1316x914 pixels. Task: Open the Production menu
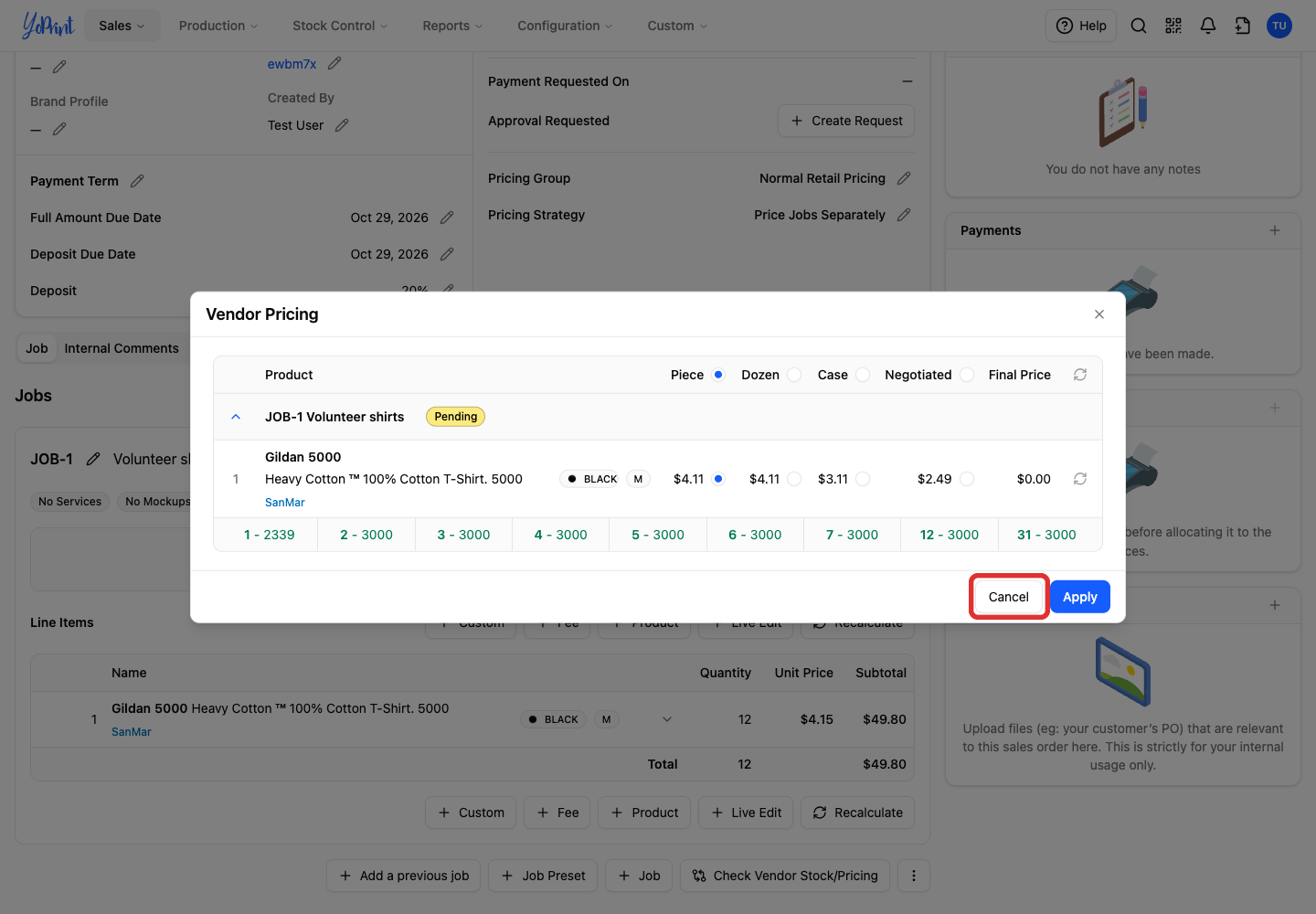[x=218, y=26]
